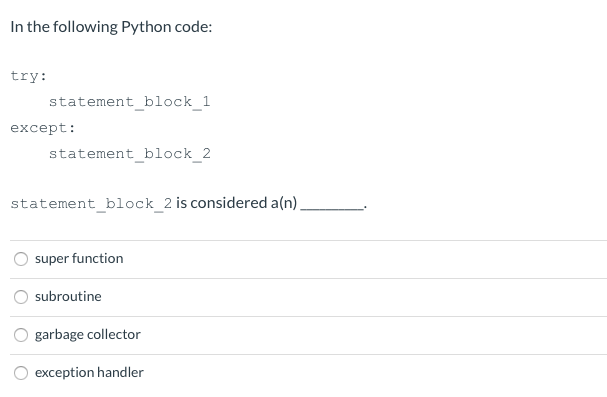
Task: Click the 'statement_block_1' code line
Action: pyautogui.click(x=129, y=102)
